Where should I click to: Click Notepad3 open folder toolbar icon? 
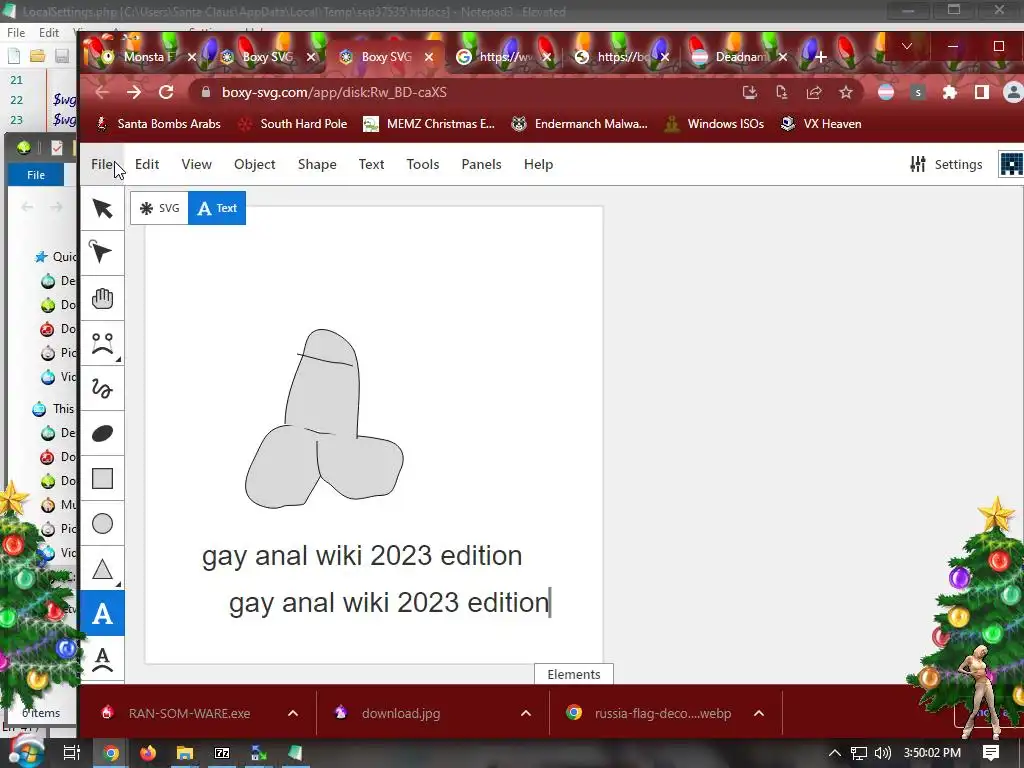pos(37,56)
